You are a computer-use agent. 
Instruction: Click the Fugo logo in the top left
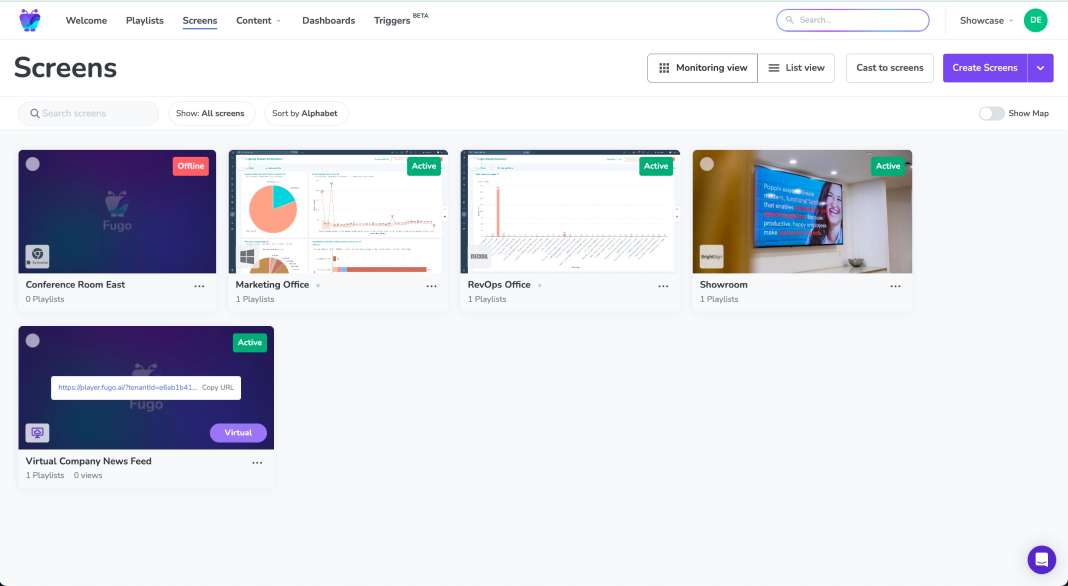coord(28,19)
